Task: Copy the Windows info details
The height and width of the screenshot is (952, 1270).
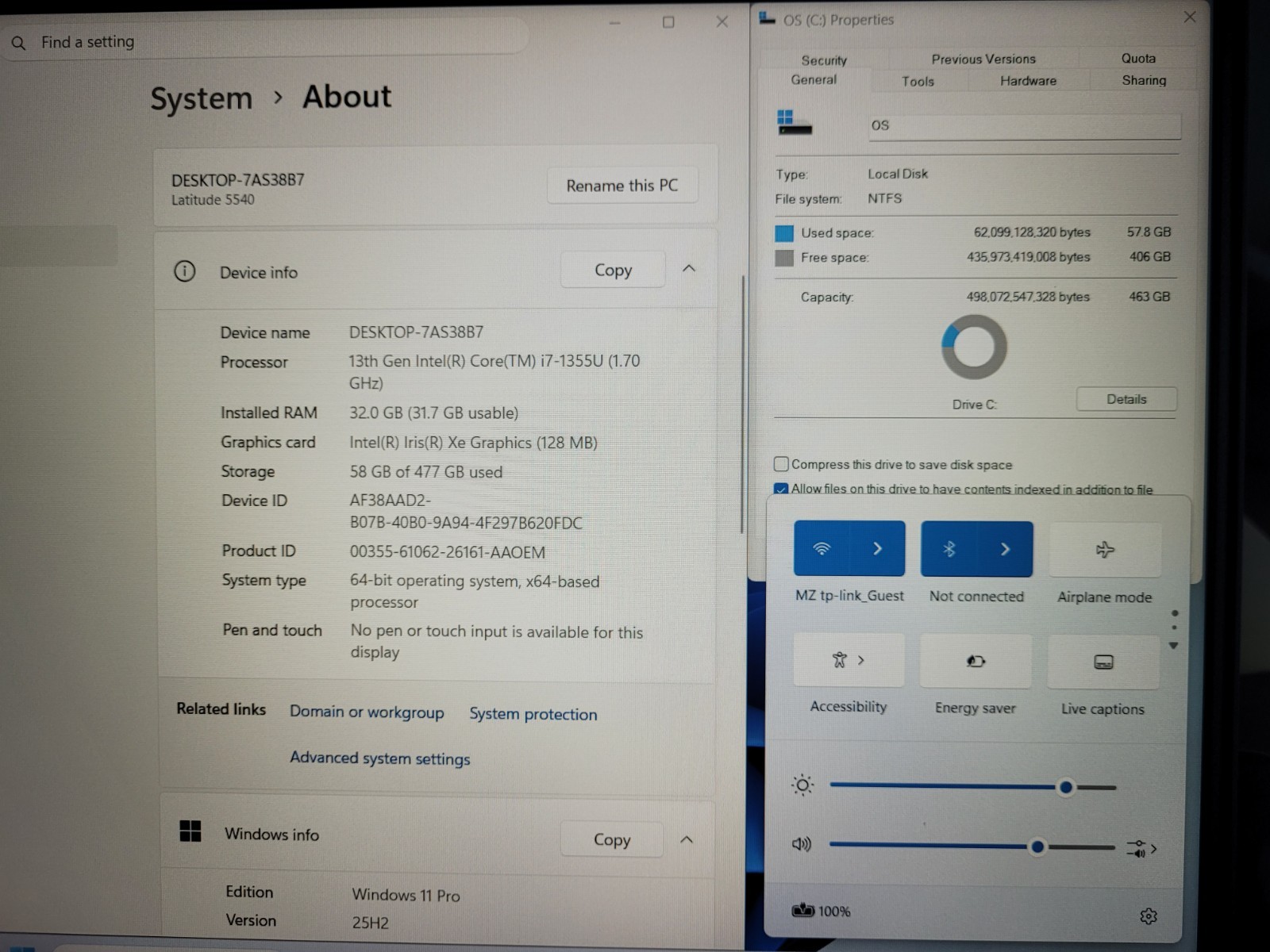Action: 611,839
